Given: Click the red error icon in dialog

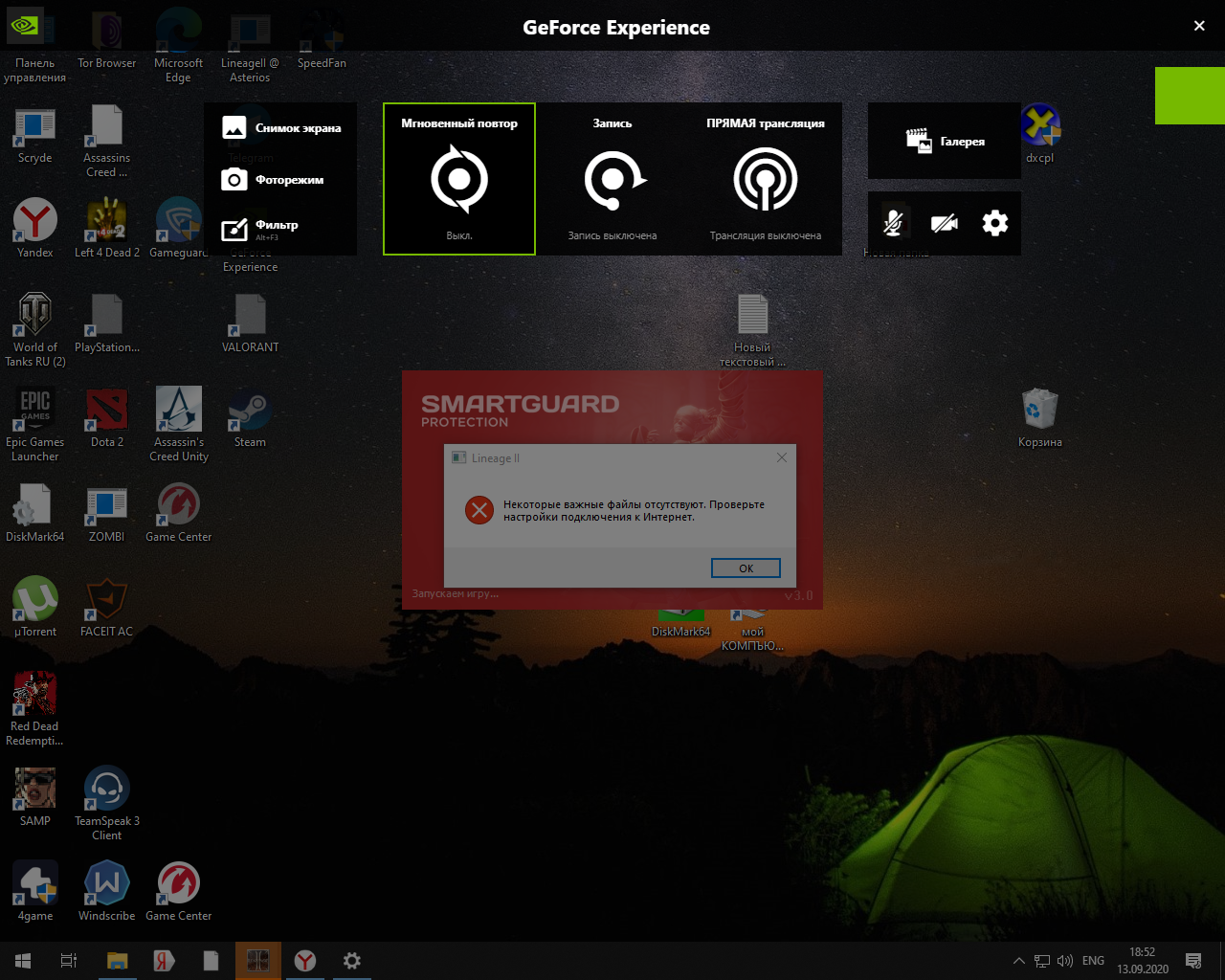Looking at the screenshot, I should point(479,510).
